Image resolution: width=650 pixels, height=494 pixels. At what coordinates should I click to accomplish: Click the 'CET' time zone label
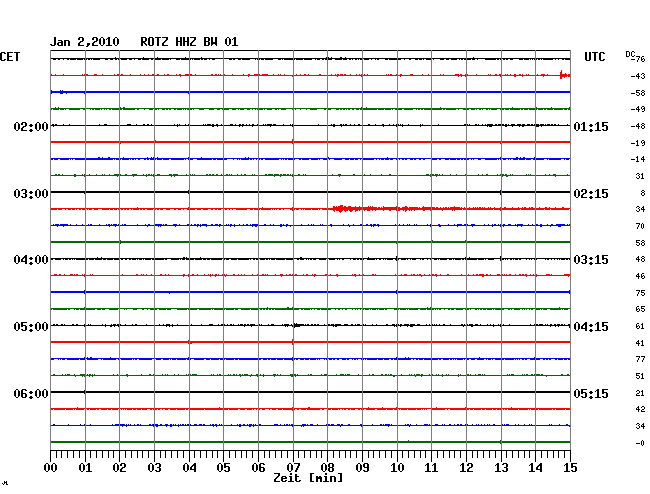pyautogui.click(x=10, y=57)
